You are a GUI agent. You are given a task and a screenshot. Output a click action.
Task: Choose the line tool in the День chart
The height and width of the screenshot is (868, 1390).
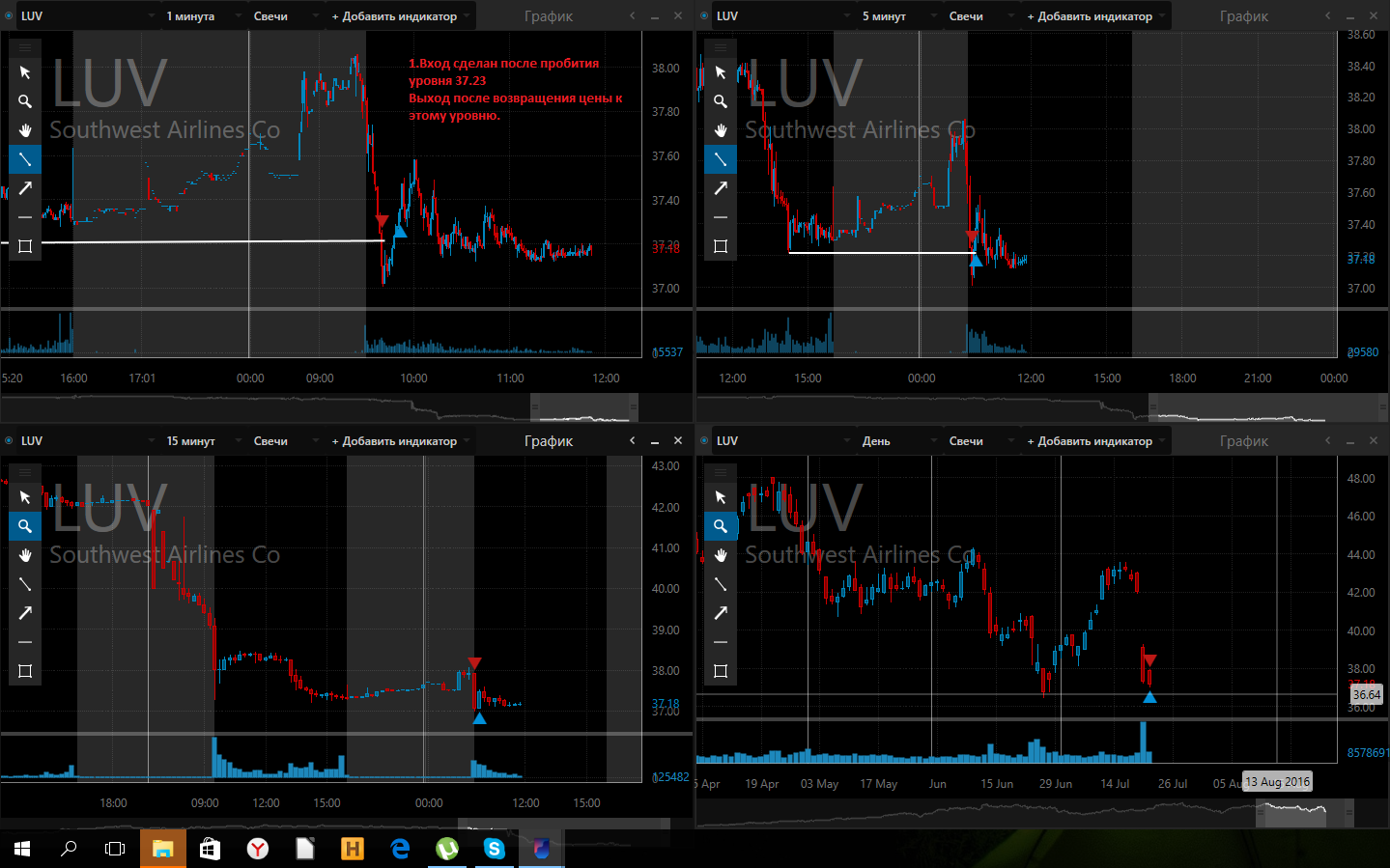pyautogui.click(x=721, y=584)
